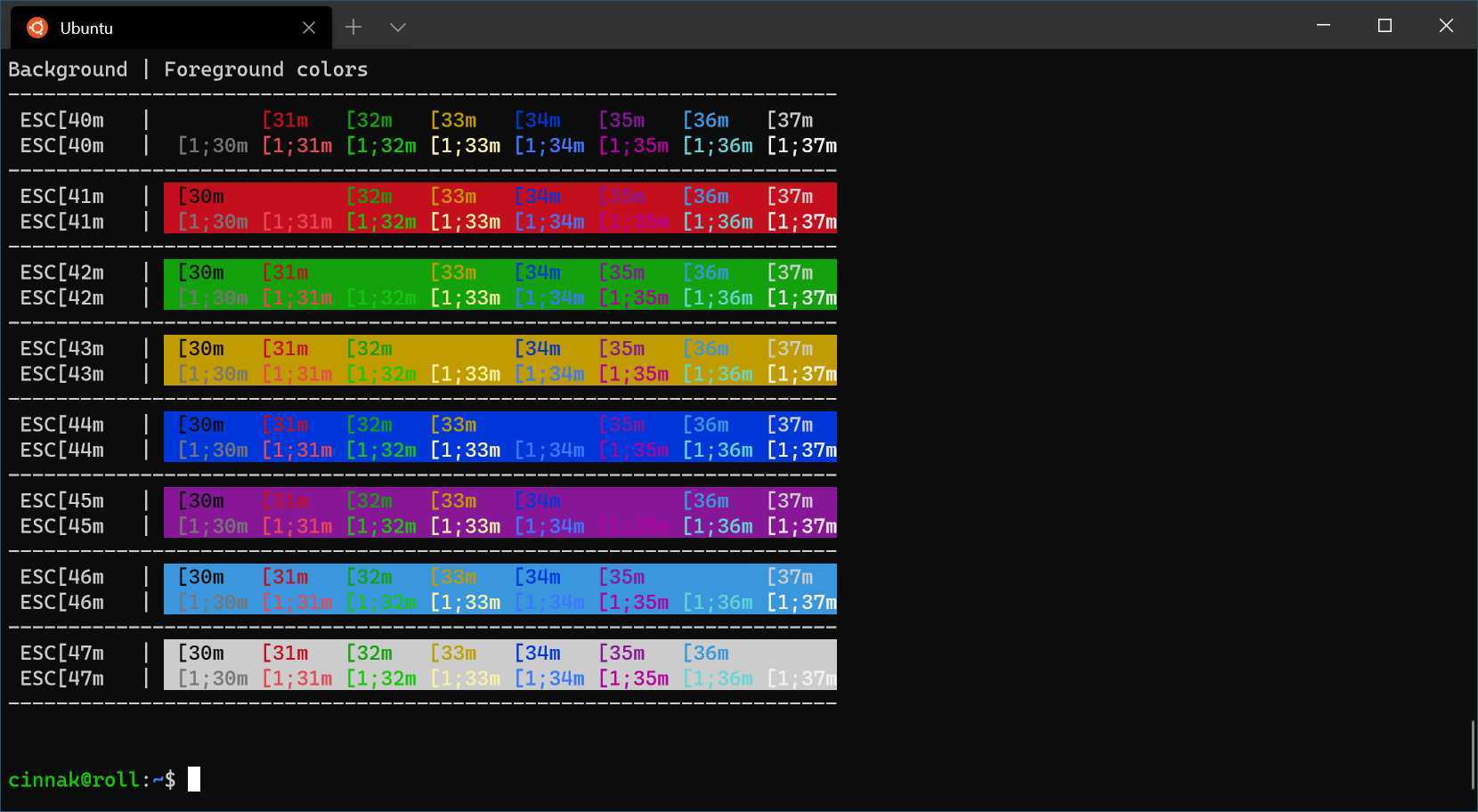This screenshot has width=1478, height=812.
Task: Click white [37m in the ESC[40m row
Action: (x=790, y=120)
